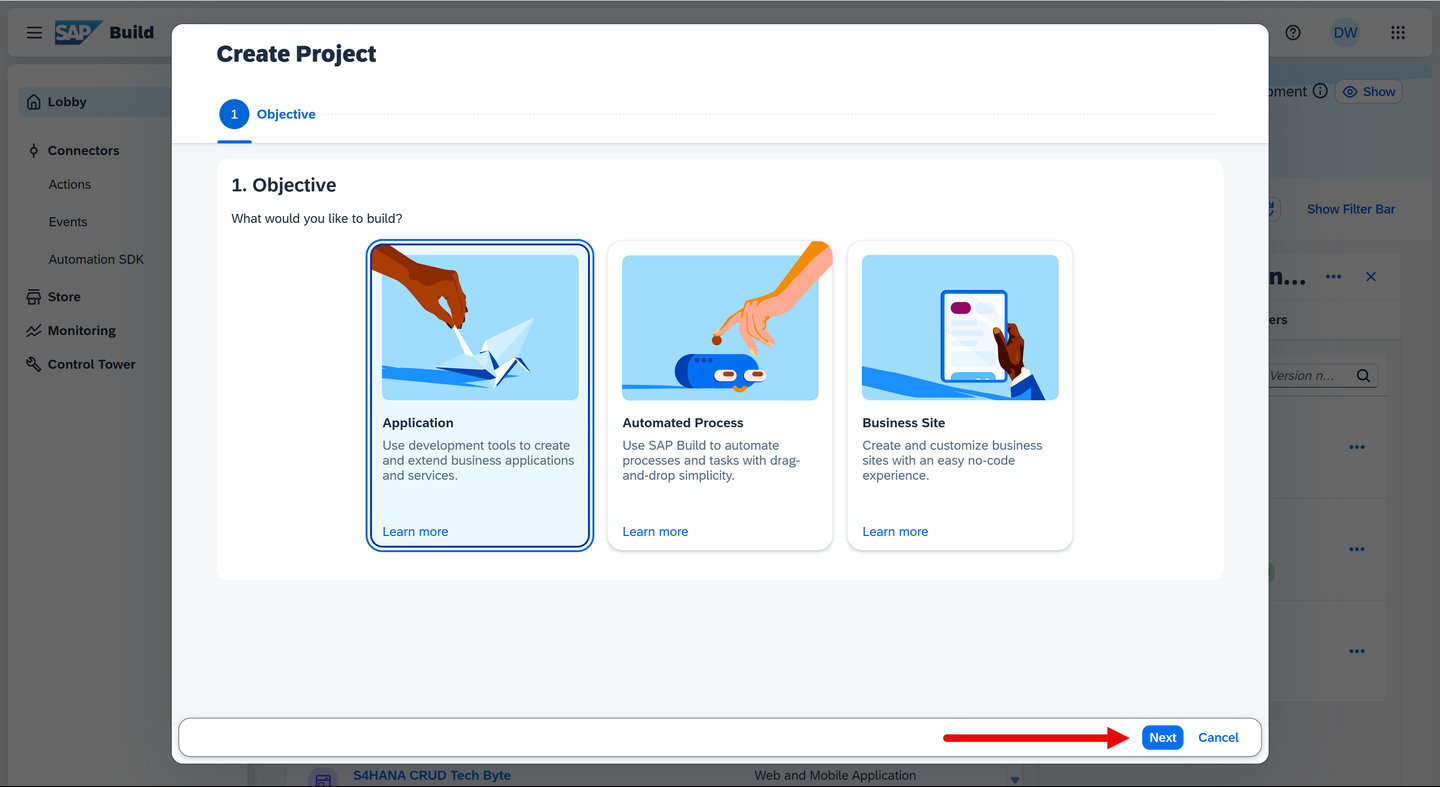Open Store in the sidebar

tap(64, 297)
